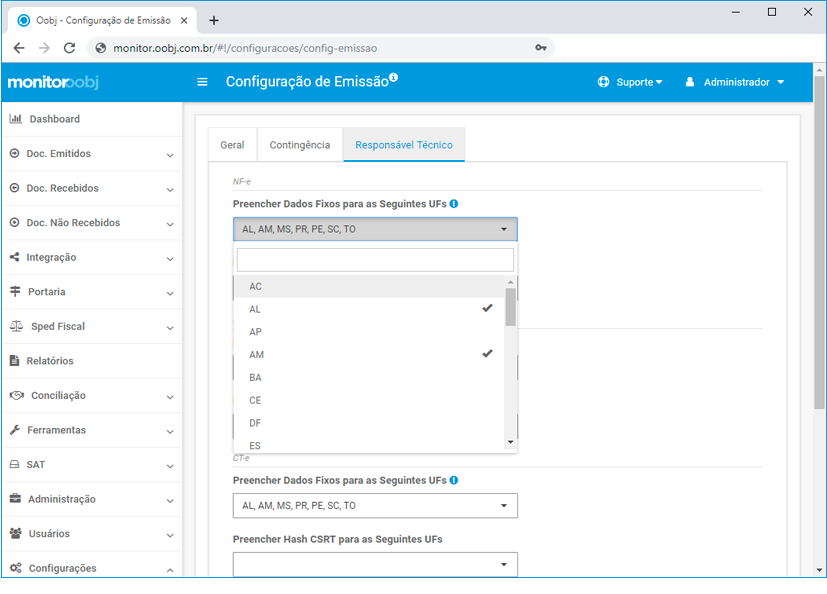Click the browser forward arrow
This screenshot has height=594, width=827.
point(44,48)
